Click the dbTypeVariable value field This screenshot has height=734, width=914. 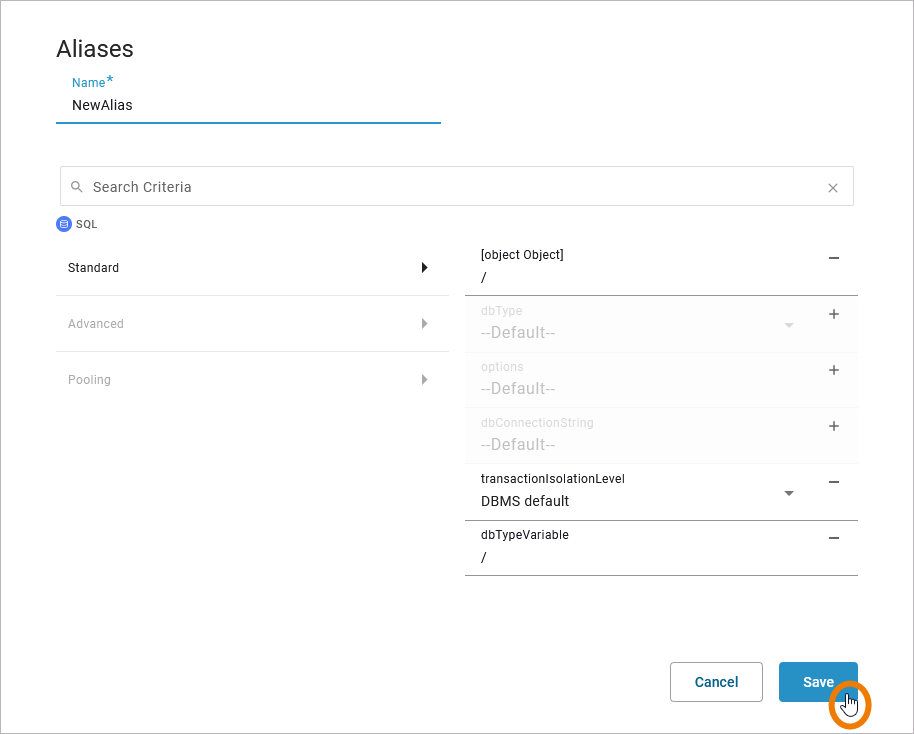point(640,557)
